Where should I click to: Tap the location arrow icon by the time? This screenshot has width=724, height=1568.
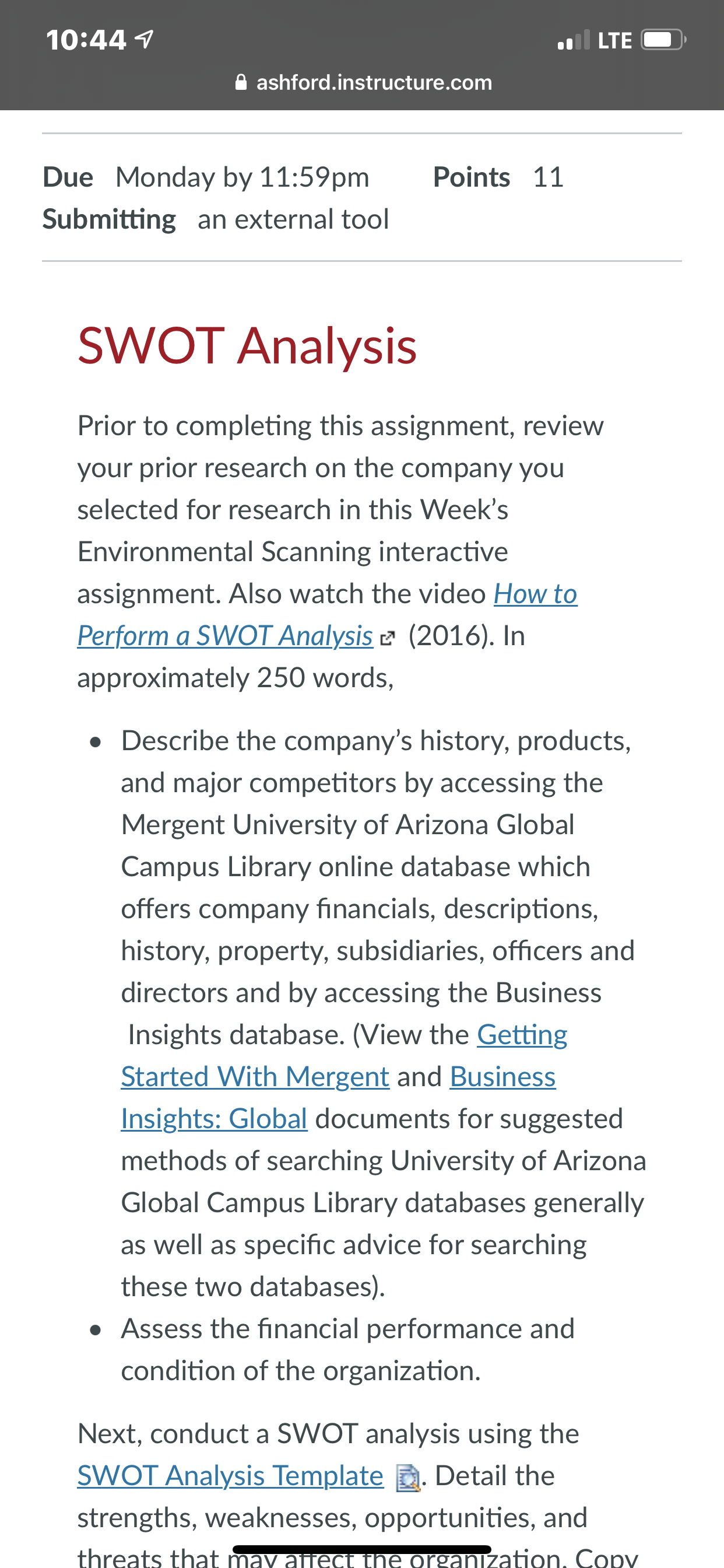tap(143, 40)
